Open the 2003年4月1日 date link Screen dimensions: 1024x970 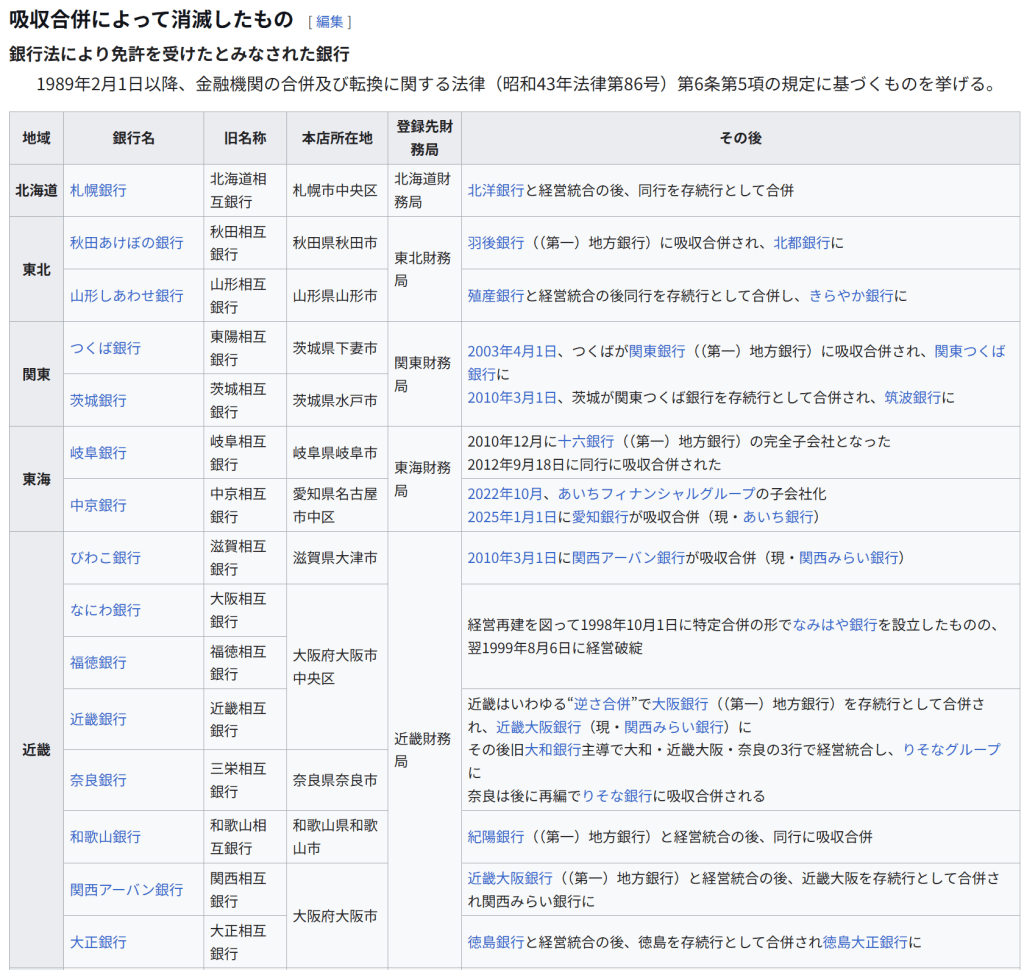pos(512,351)
